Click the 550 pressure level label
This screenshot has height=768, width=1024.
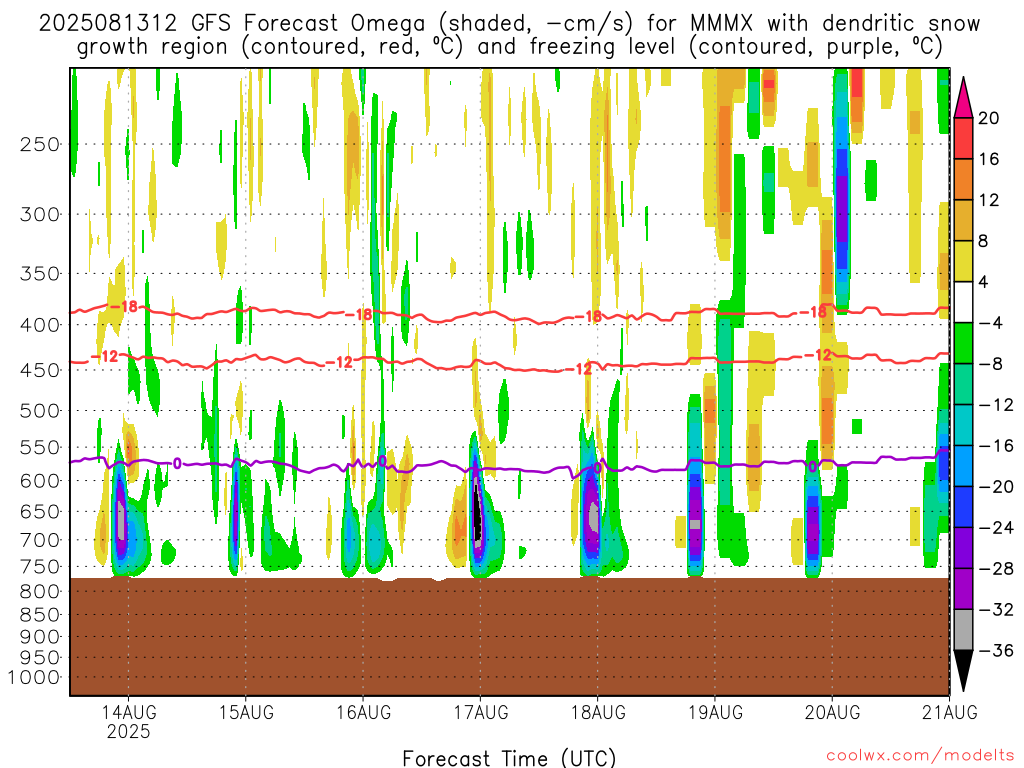click(x=40, y=447)
